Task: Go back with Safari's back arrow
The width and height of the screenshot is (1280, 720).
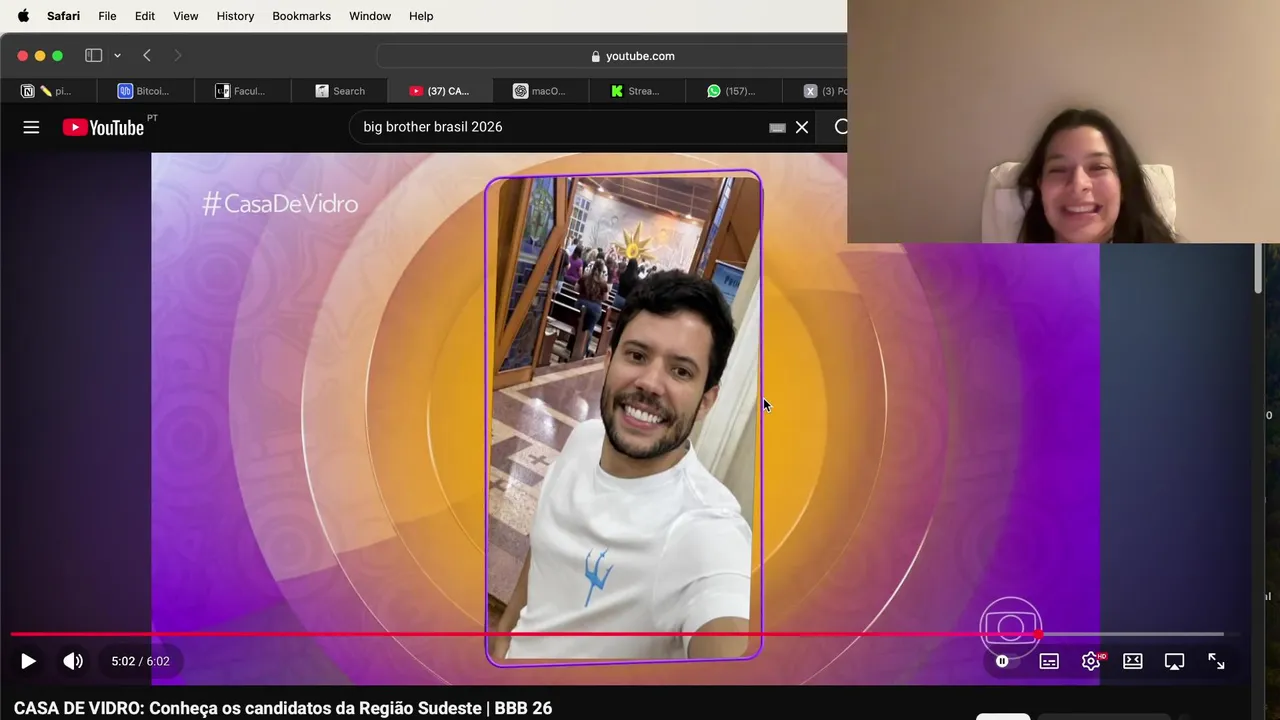Action: (x=147, y=56)
